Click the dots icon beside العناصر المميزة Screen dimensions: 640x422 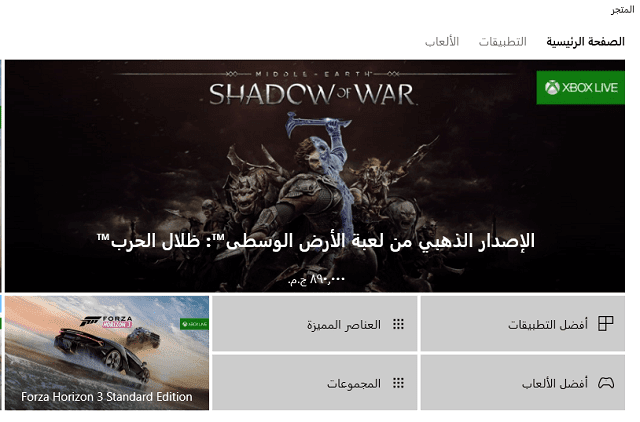coord(398,324)
